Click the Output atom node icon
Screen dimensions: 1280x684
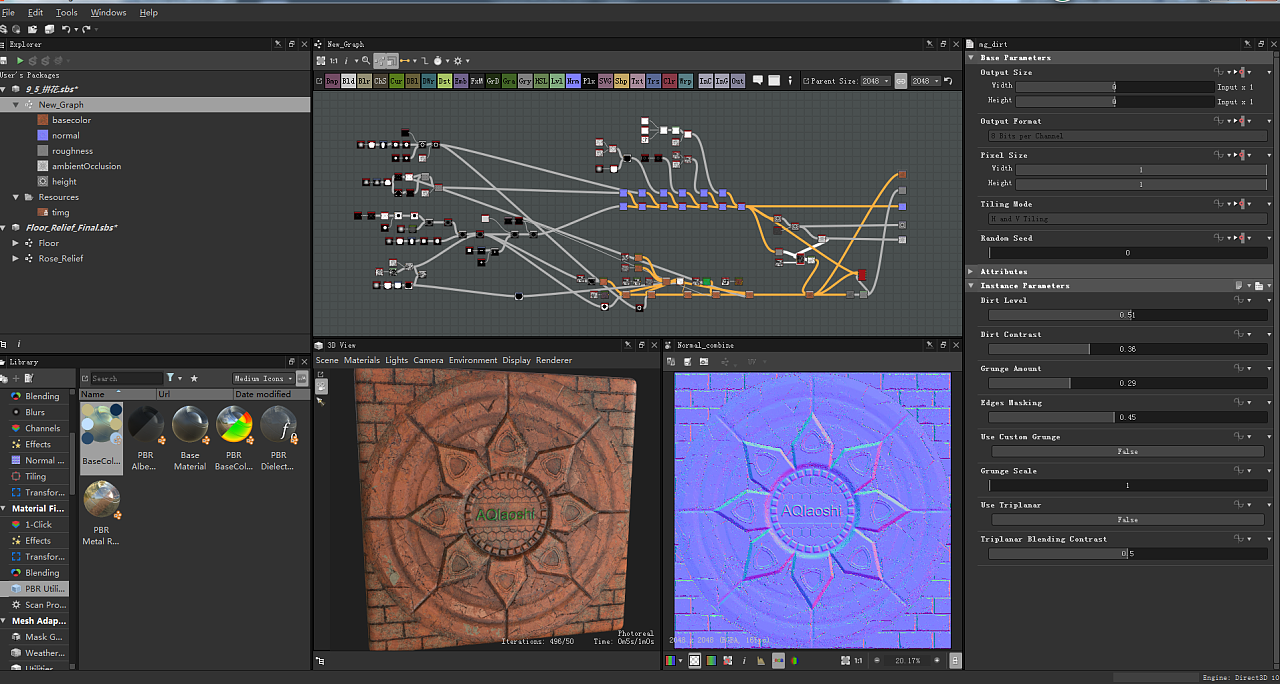point(737,81)
